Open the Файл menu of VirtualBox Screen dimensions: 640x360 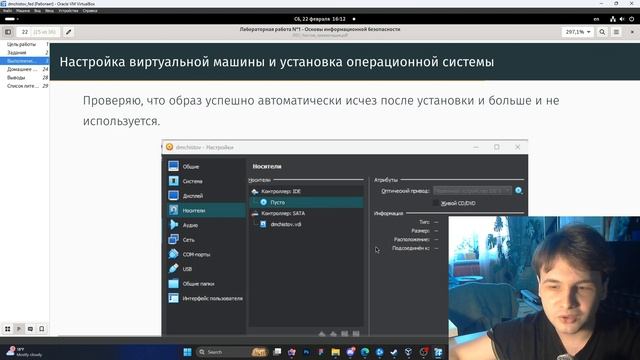(x=7, y=11)
